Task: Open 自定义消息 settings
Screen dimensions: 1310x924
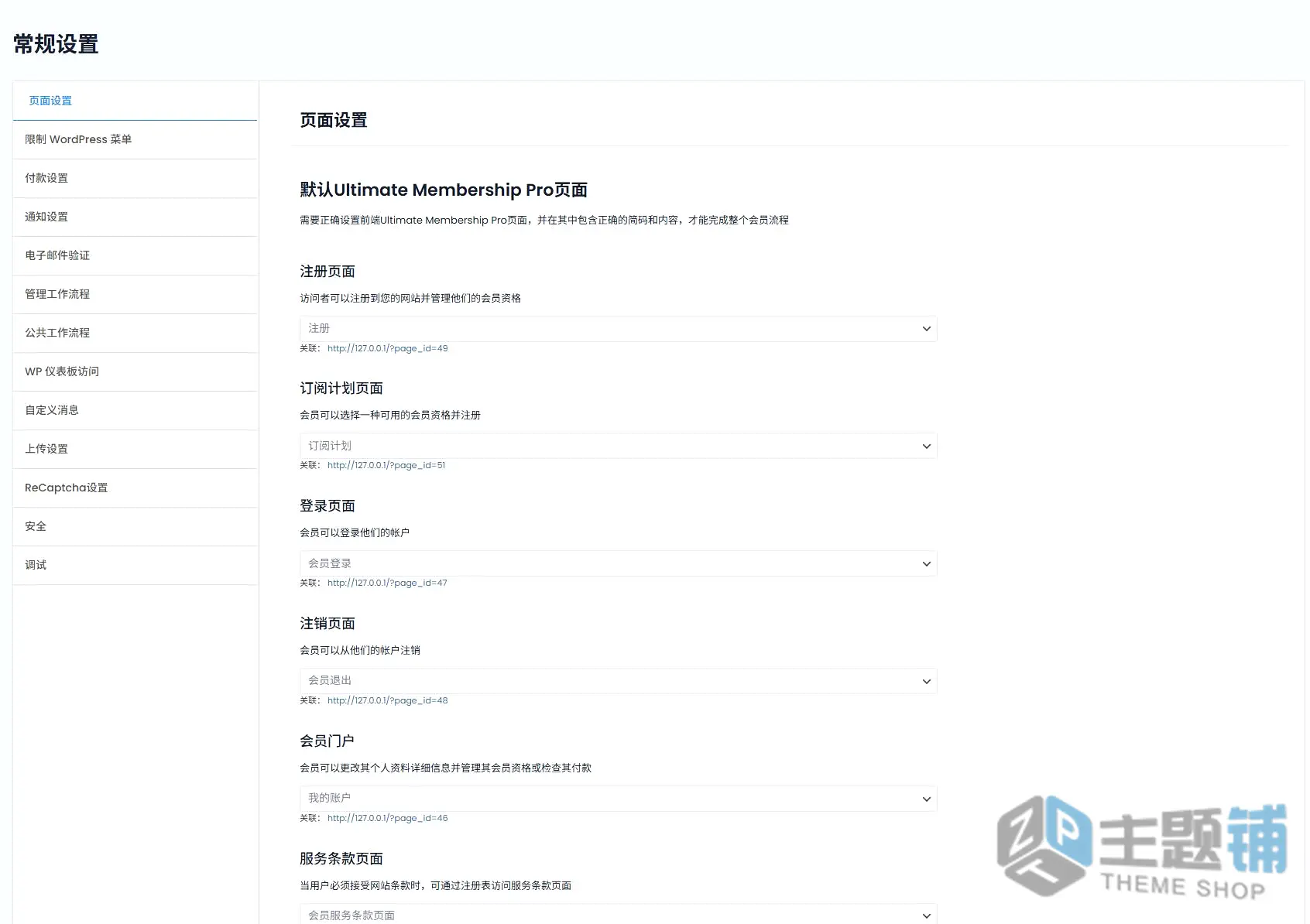Action: tap(135, 410)
